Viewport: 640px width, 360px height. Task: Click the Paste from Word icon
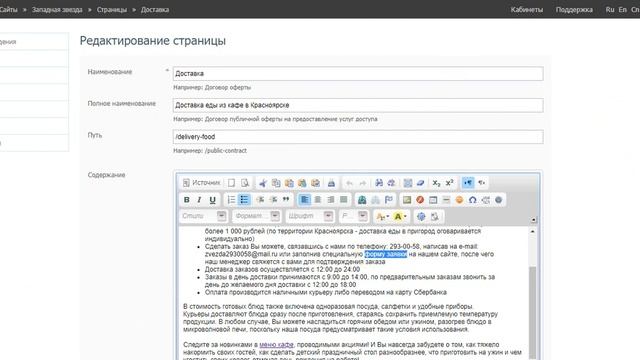tap(315, 183)
